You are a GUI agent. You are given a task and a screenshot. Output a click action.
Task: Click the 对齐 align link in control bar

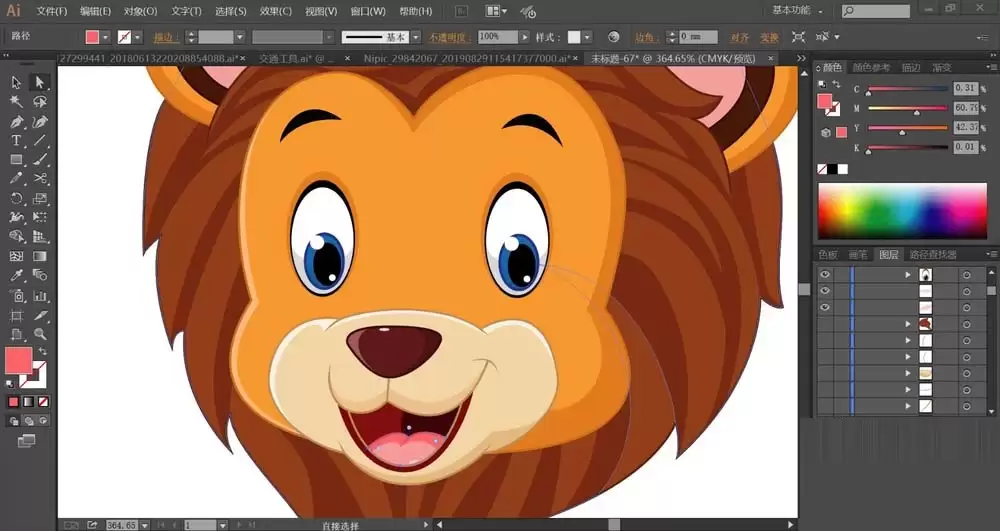click(x=739, y=37)
